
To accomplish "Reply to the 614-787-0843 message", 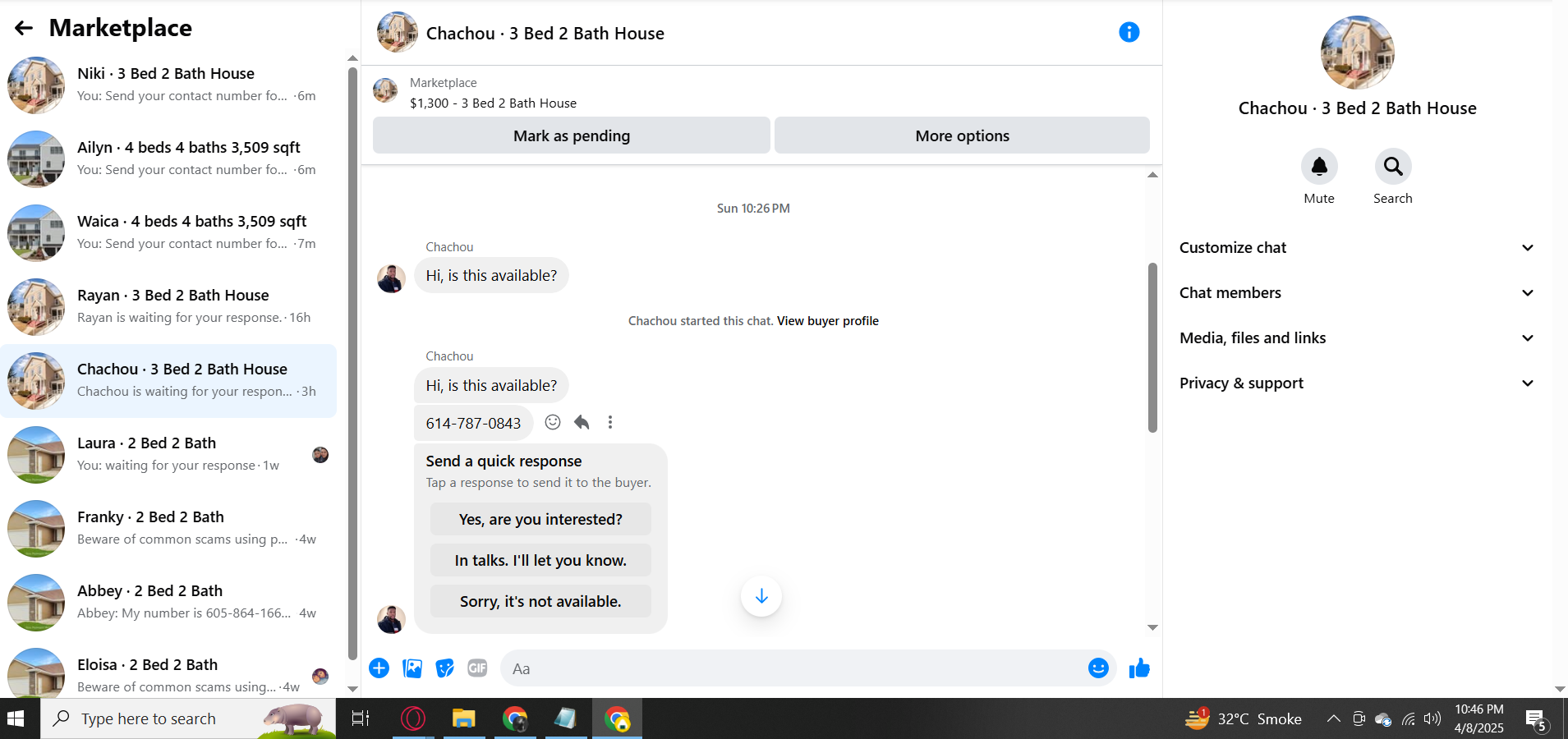I will click(x=582, y=422).
